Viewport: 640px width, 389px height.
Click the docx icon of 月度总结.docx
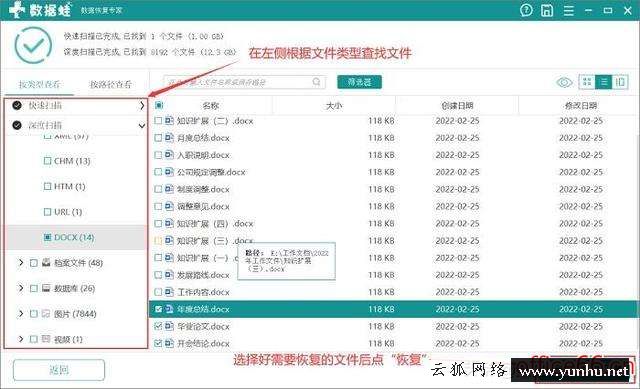point(169,138)
